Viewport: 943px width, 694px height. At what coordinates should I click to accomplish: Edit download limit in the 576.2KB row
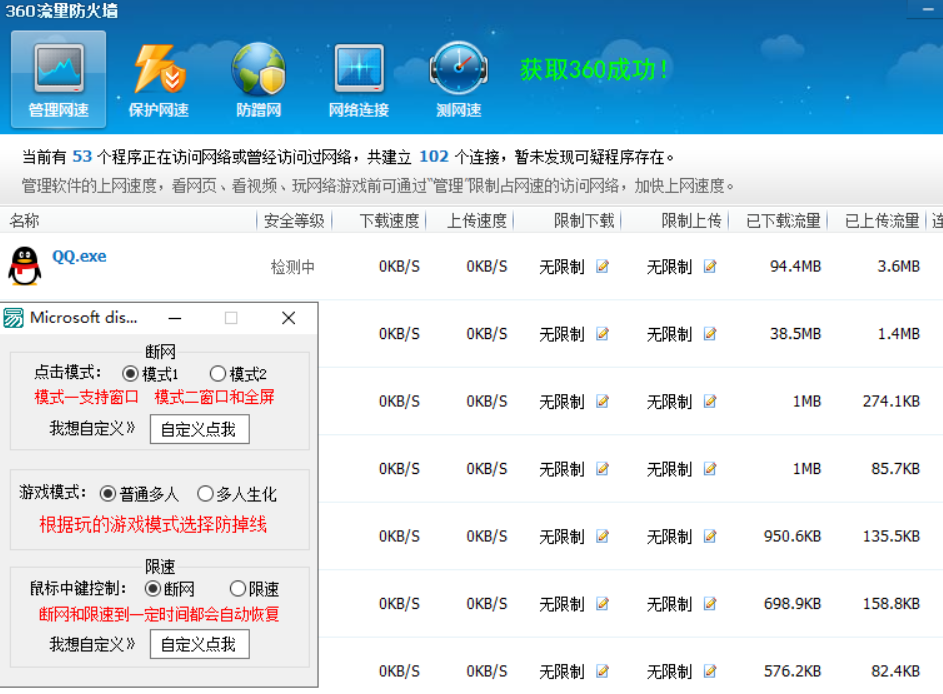(603, 671)
